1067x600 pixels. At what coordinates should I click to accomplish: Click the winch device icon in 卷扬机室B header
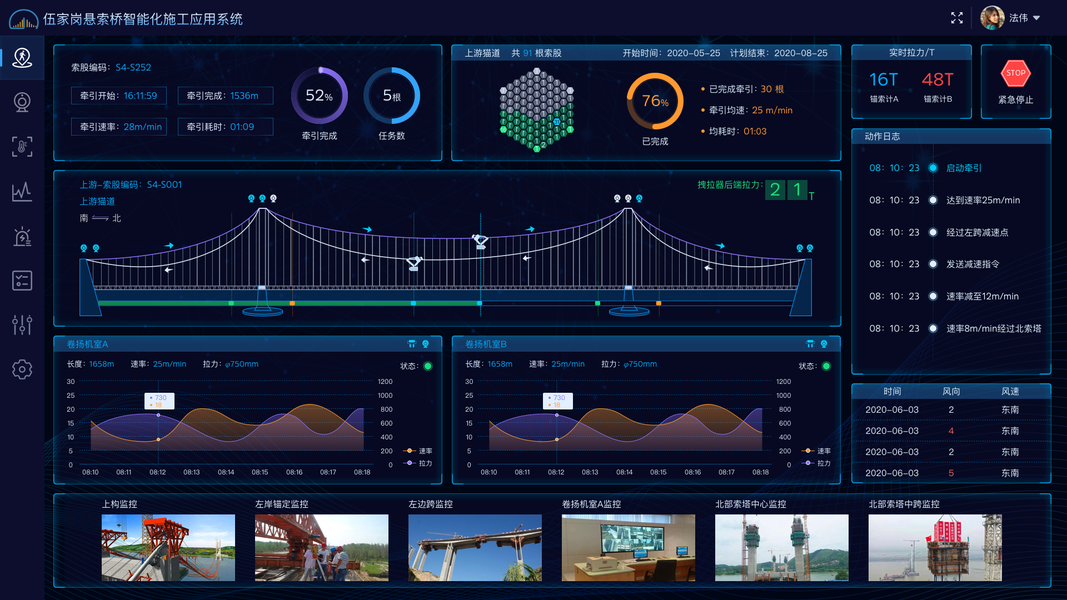(810, 344)
